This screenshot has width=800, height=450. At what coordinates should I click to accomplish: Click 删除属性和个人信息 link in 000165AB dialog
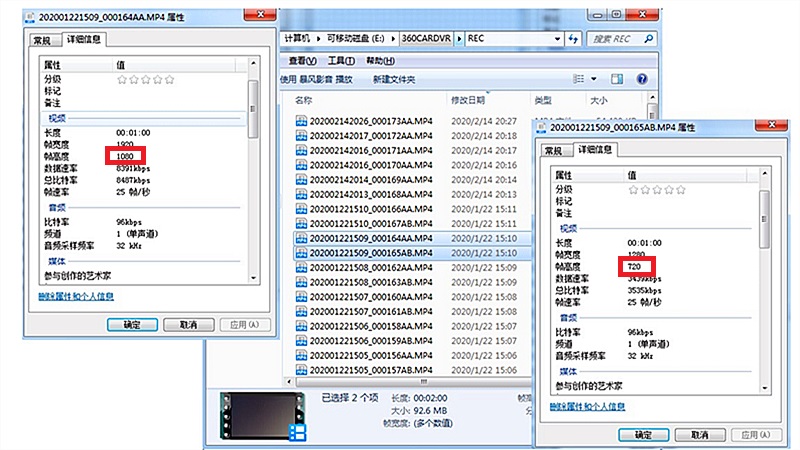point(587,406)
